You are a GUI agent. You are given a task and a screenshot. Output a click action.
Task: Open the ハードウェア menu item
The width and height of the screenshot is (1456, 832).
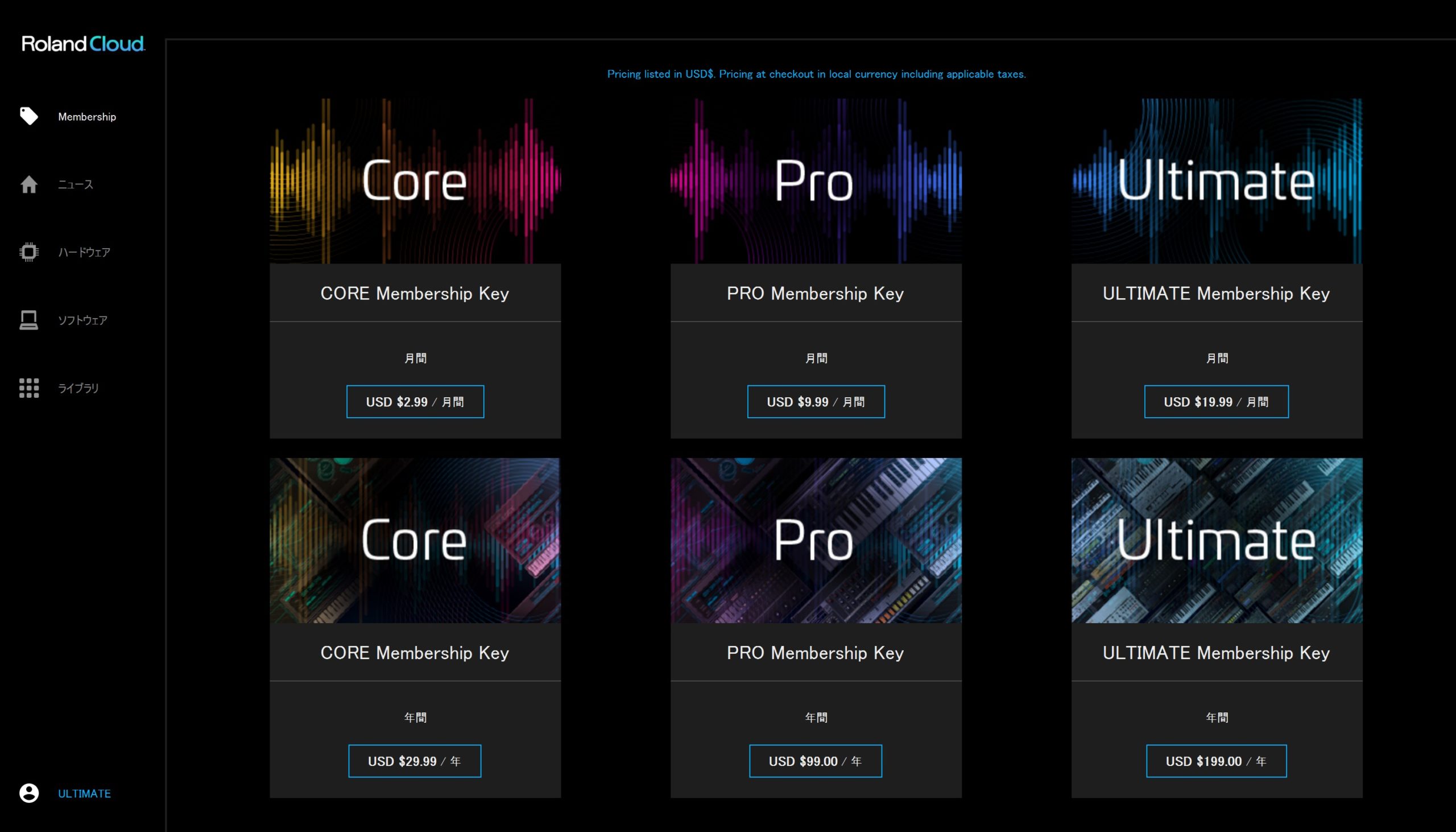[x=84, y=252]
